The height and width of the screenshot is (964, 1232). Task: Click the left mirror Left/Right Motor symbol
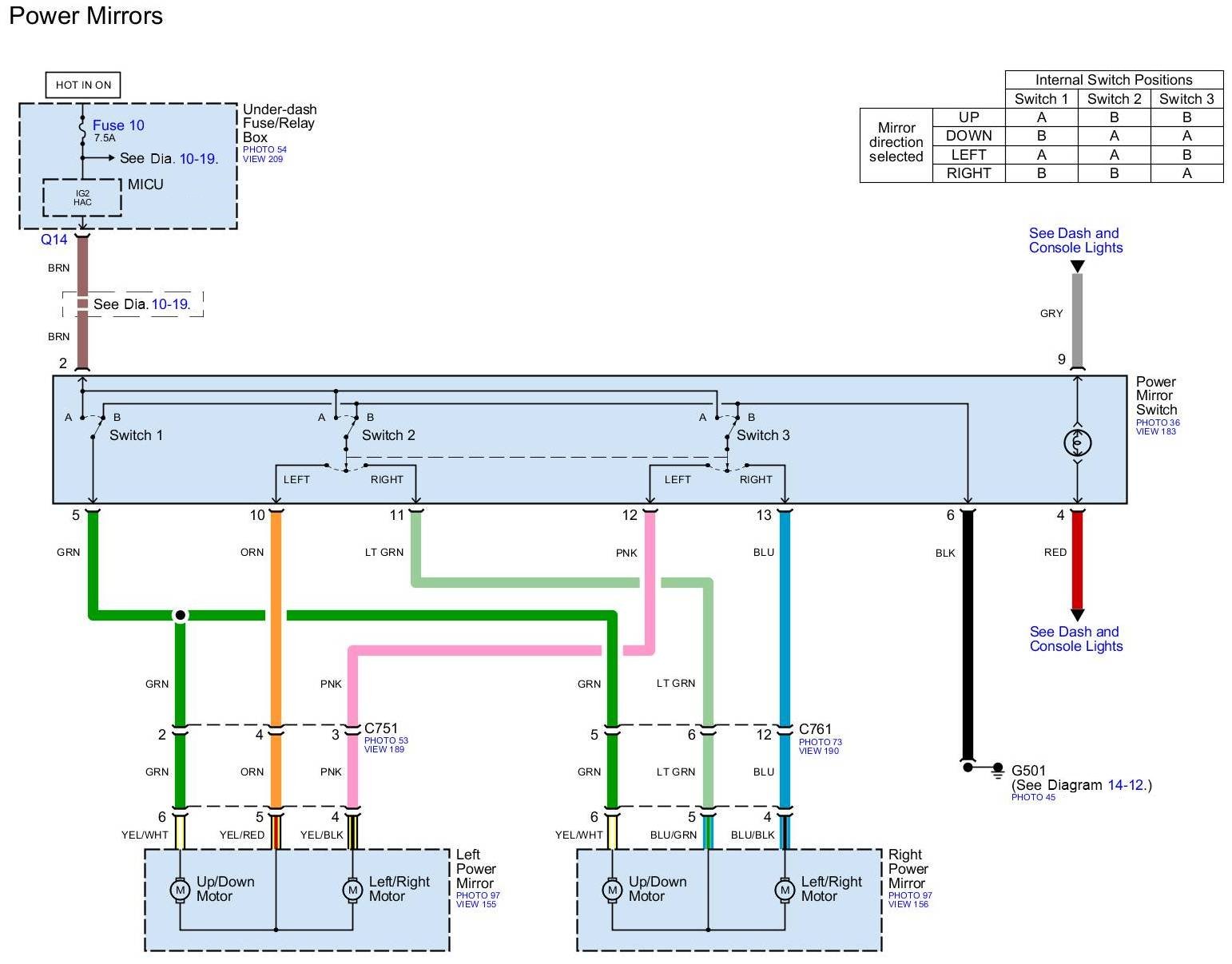(352, 889)
